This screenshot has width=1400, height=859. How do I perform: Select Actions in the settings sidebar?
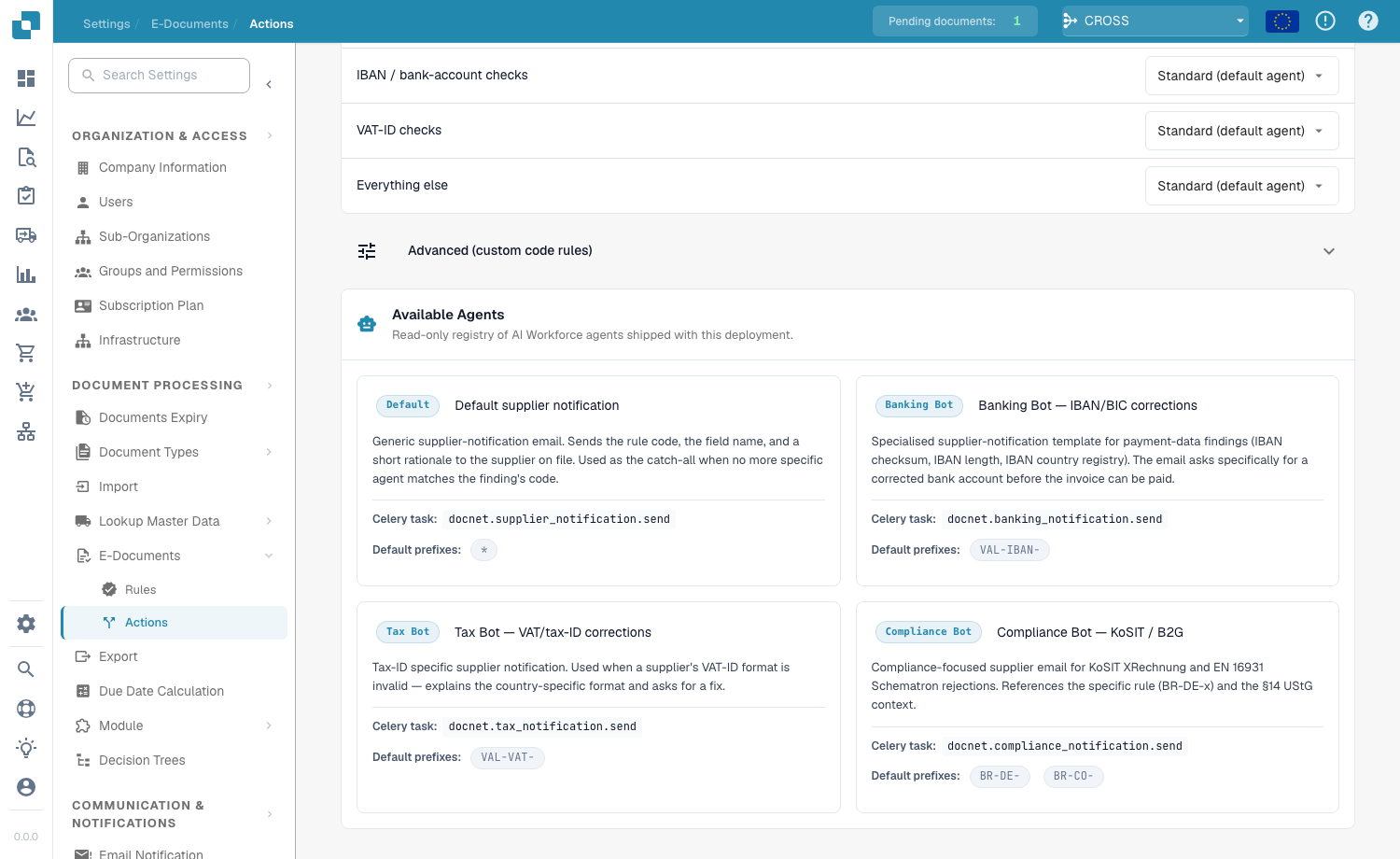(x=175, y=623)
